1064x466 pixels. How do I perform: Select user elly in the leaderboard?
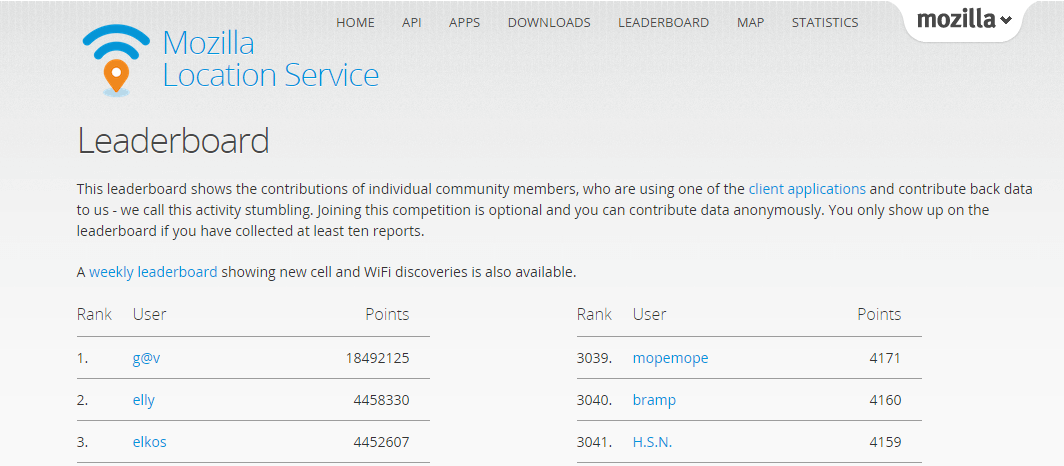click(x=144, y=400)
